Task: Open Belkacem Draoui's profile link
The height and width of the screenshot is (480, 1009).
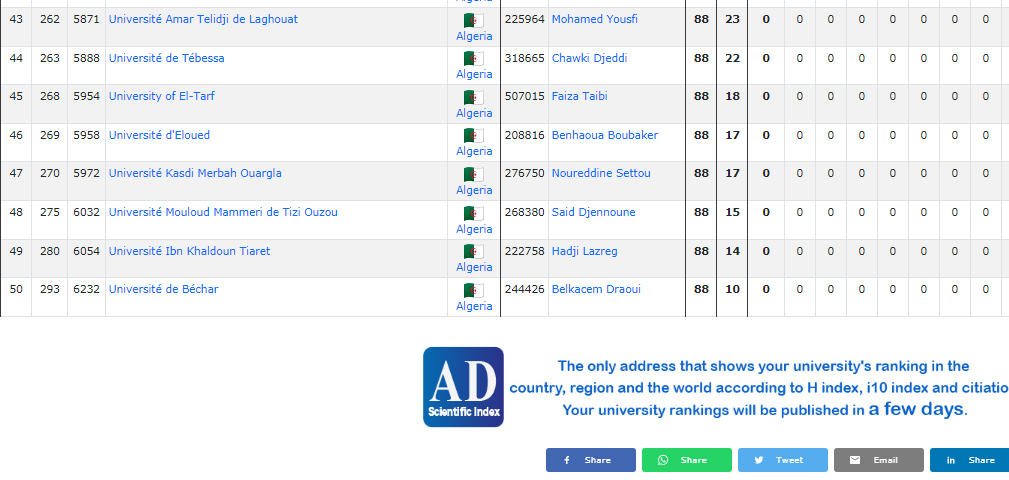Action: 596,289
